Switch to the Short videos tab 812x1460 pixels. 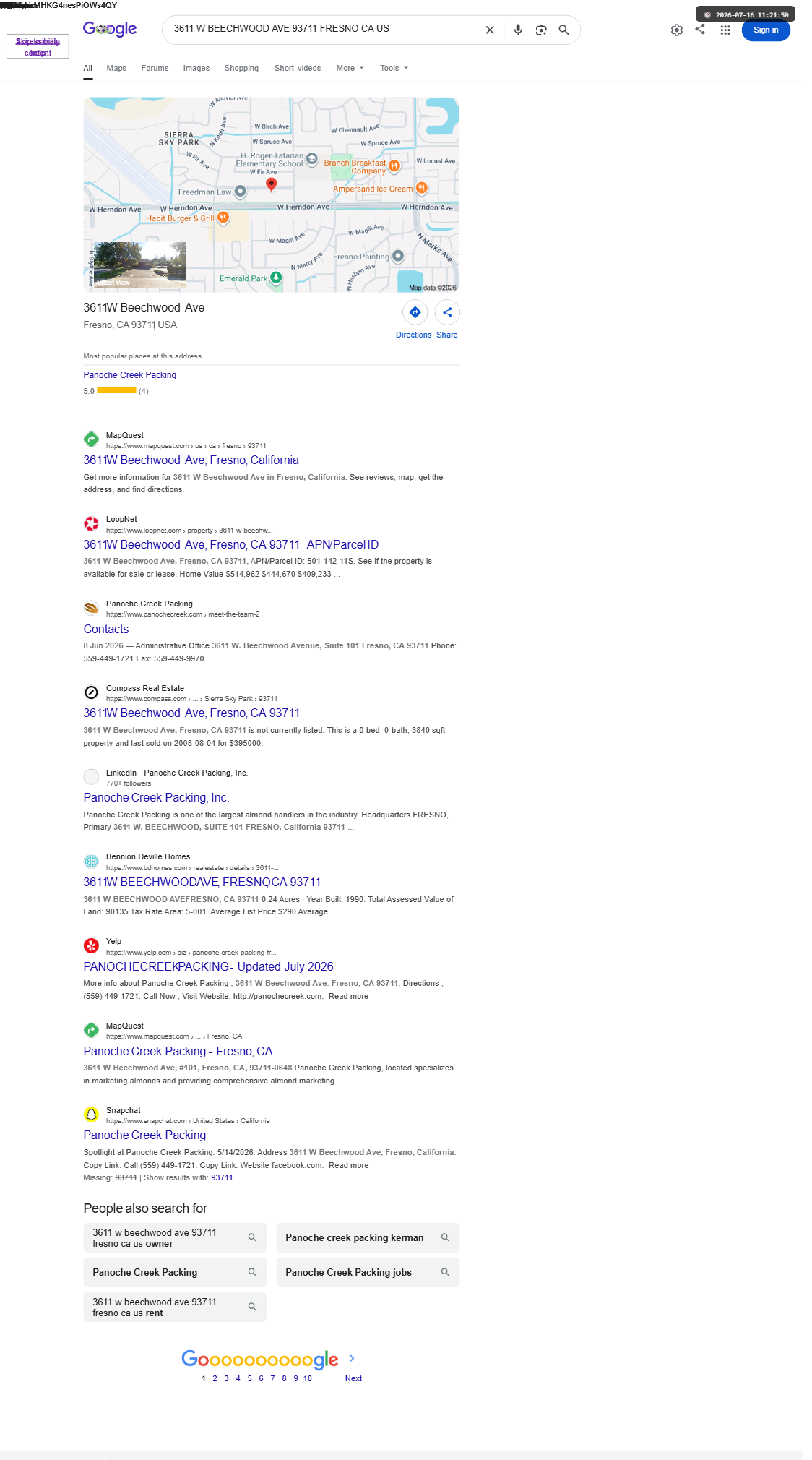point(298,68)
